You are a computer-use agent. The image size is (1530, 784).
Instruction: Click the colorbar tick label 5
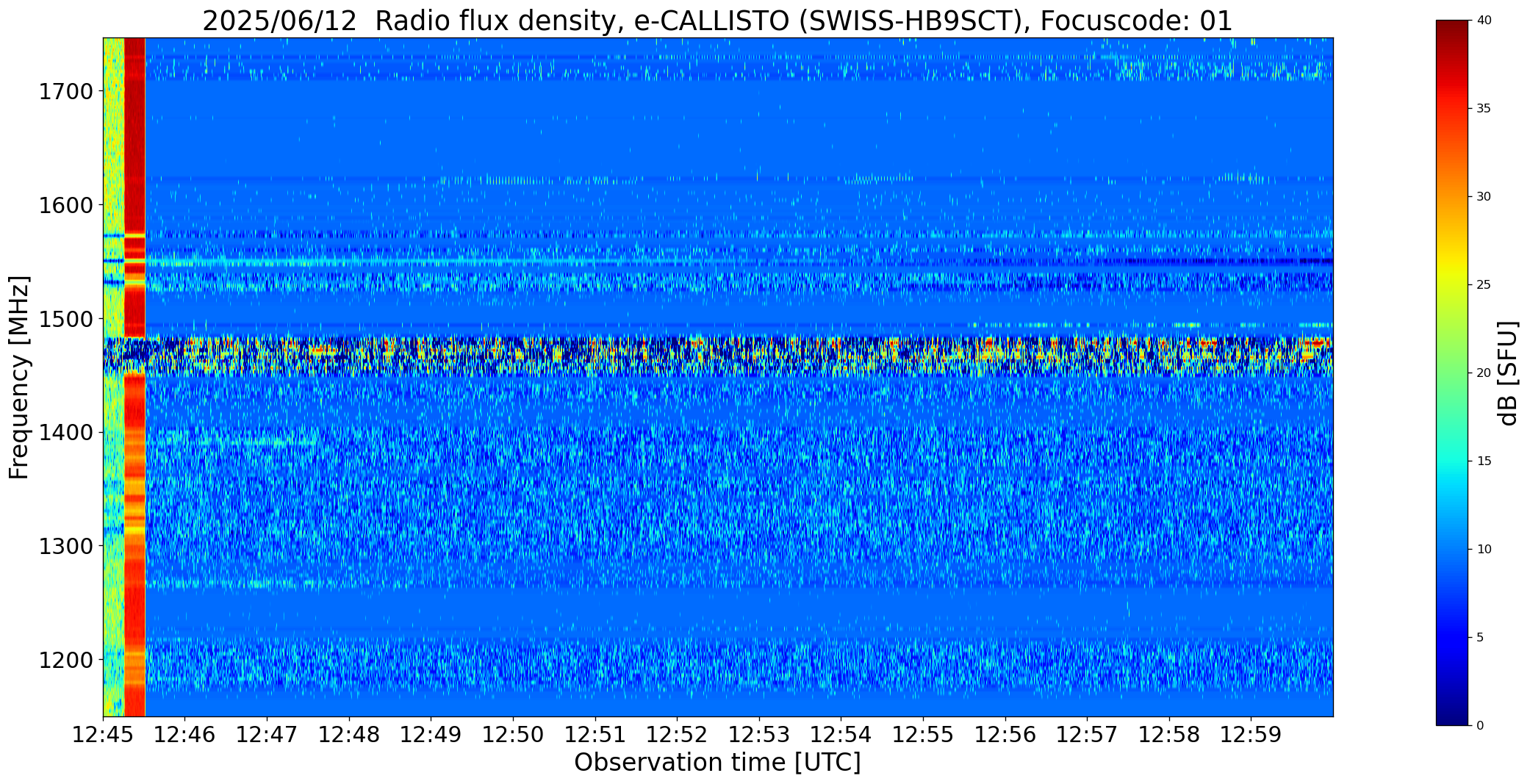pyautogui.click(x=1480, y=637)
